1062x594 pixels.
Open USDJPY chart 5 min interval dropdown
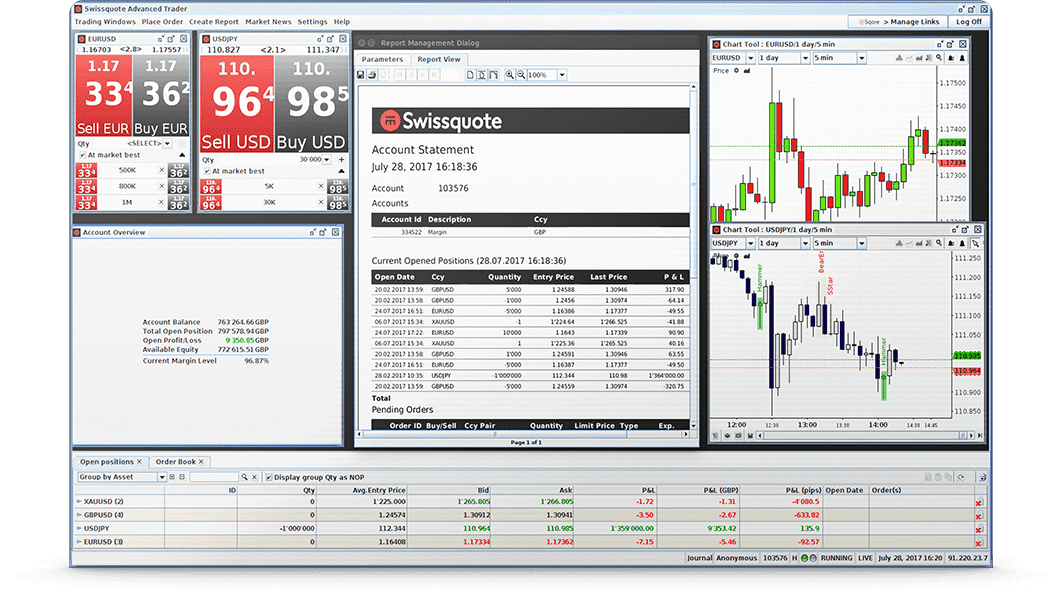(862, 243)
